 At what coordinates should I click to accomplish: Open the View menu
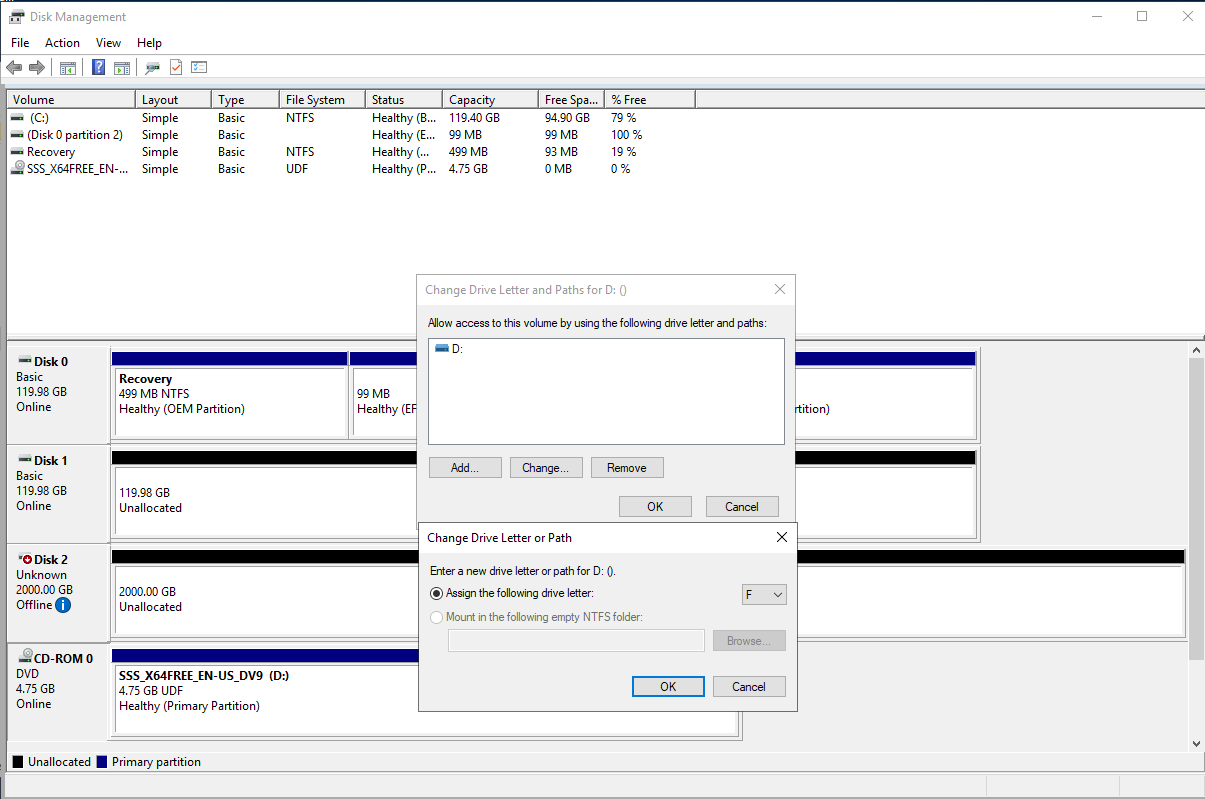pos(108,43)
